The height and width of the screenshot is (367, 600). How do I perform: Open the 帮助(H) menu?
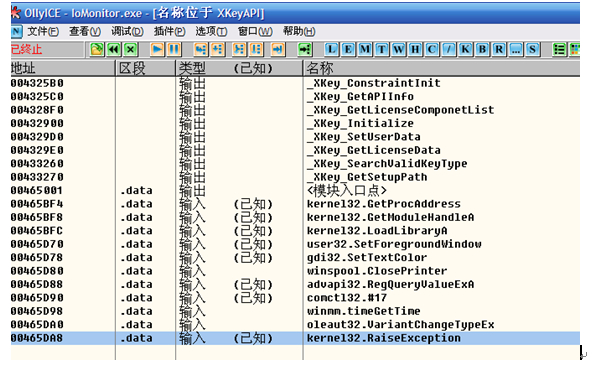click(299, 31)
